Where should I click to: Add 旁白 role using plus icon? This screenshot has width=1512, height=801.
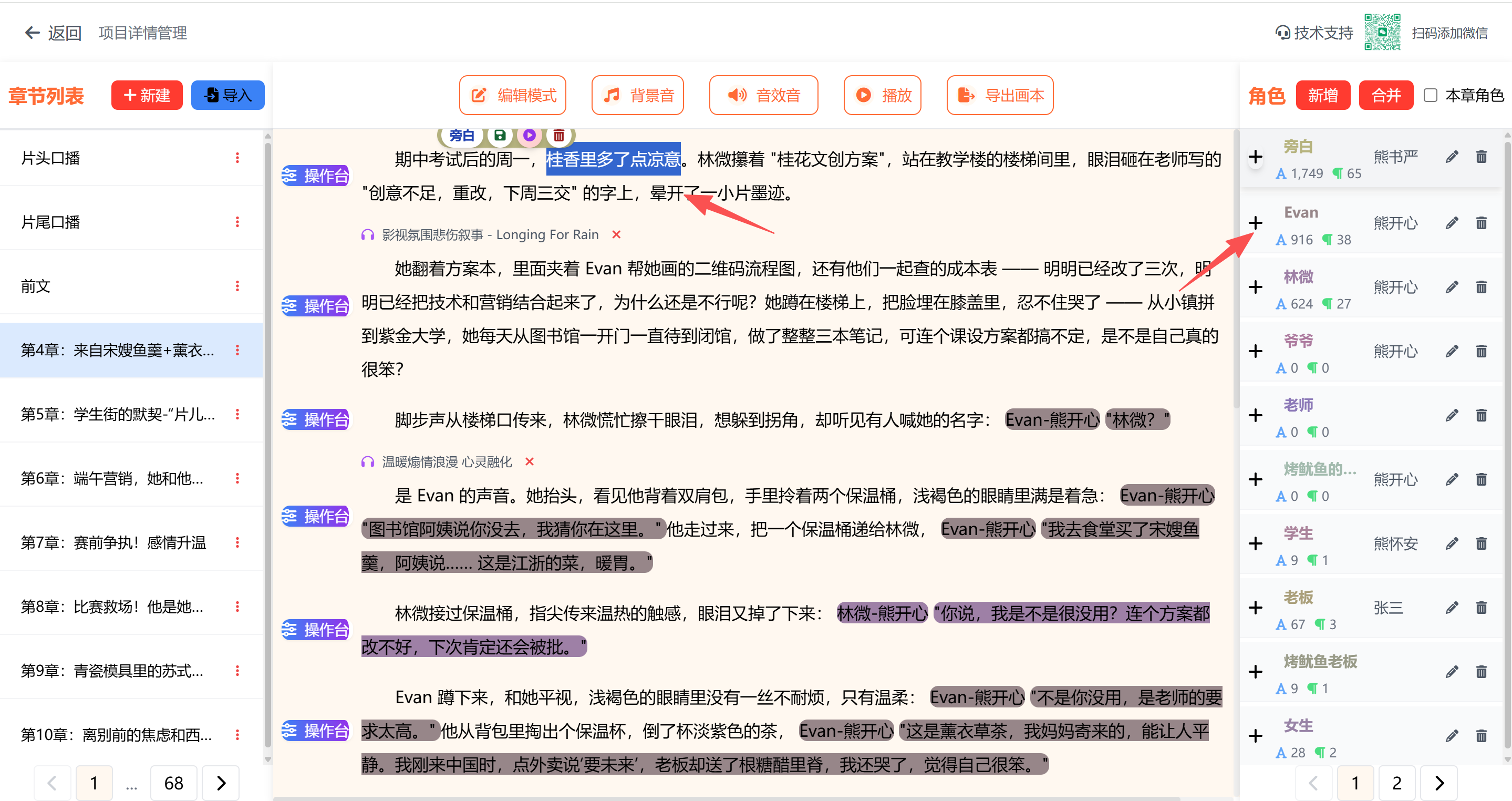1256,157
